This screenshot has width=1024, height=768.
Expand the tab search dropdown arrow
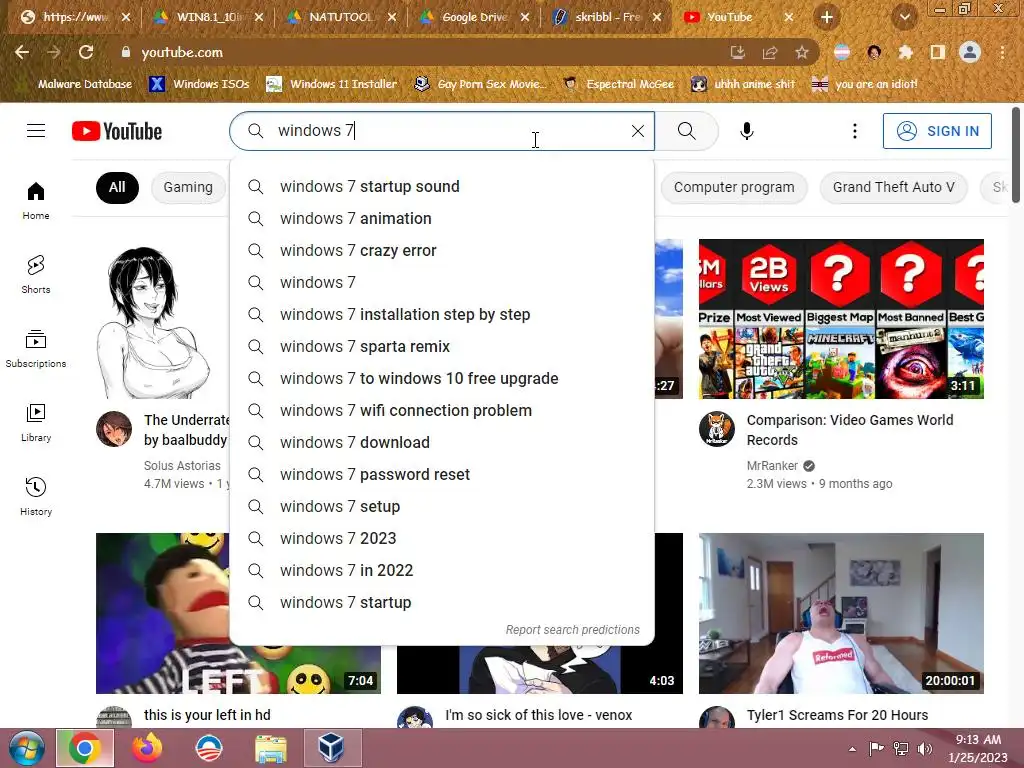904,18
